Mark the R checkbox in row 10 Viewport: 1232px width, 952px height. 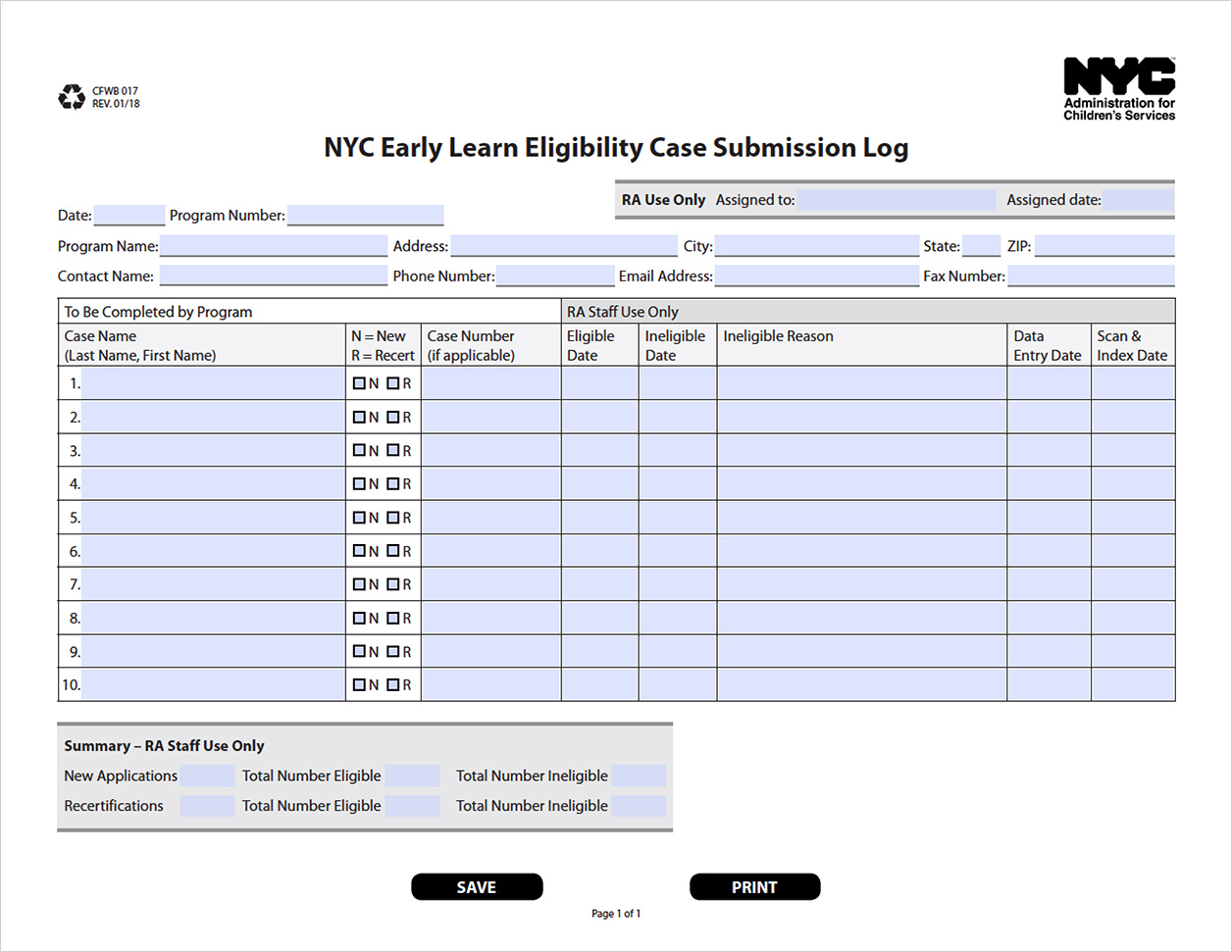(392, 685)
